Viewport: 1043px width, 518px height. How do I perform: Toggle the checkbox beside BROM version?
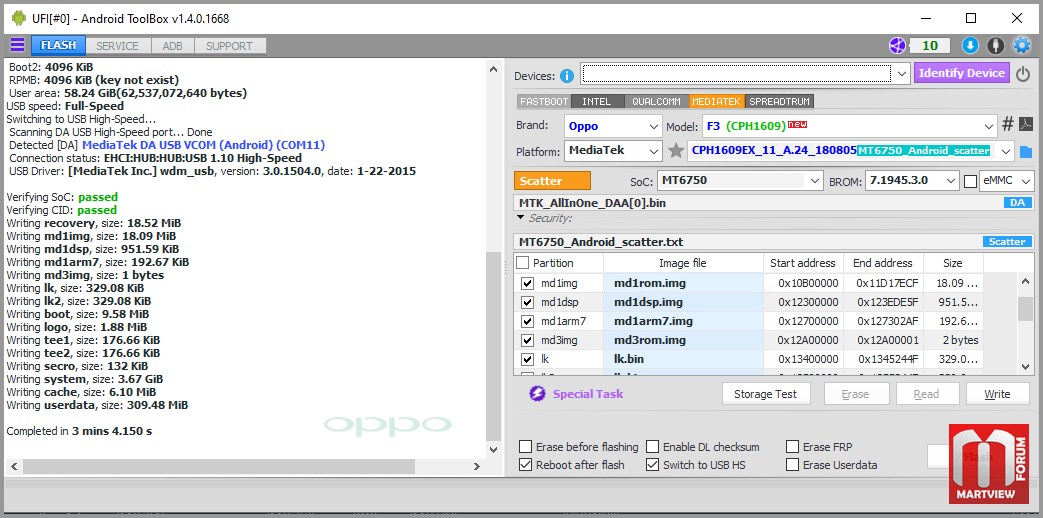coord(970,181)
